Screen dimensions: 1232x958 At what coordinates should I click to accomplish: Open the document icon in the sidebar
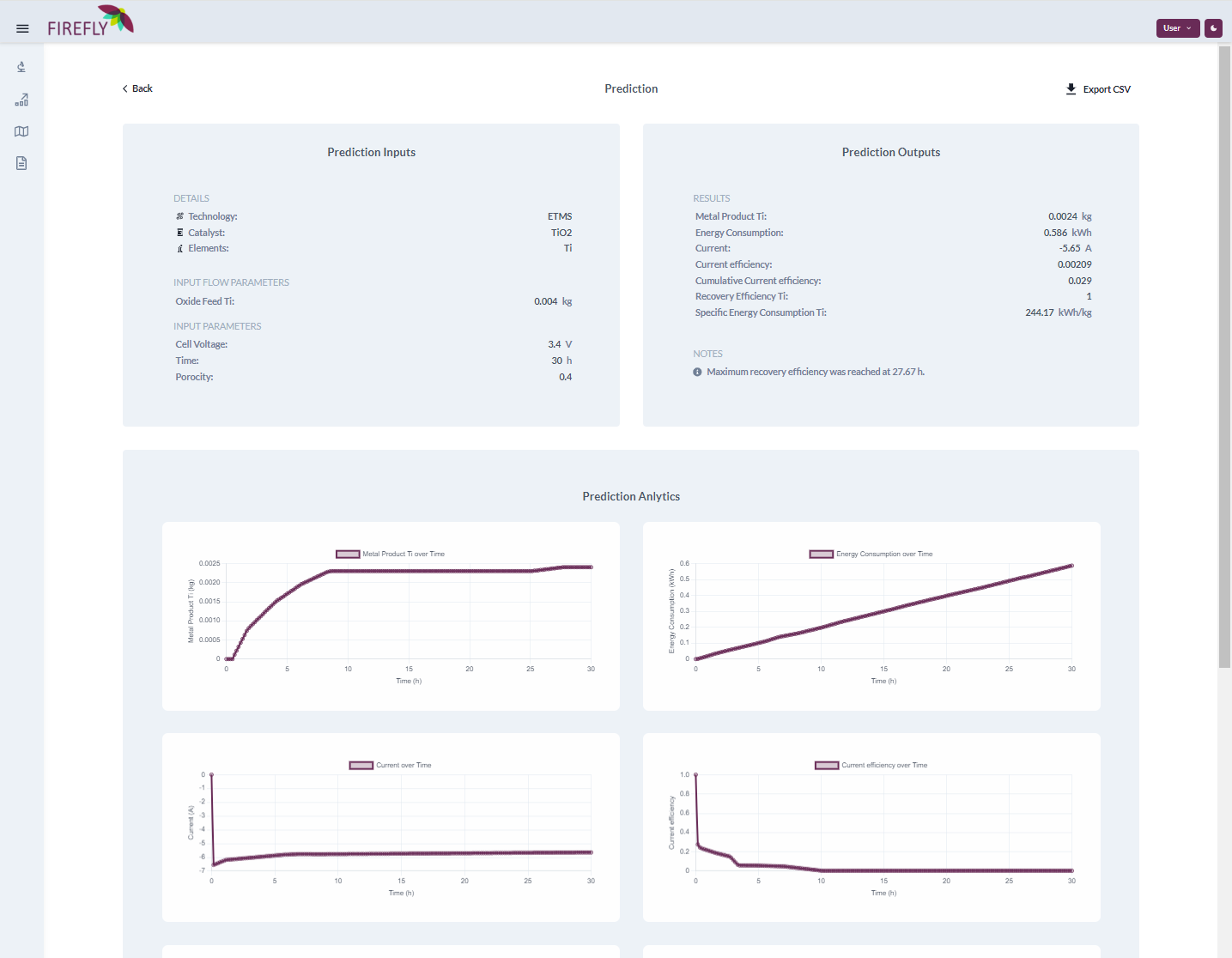point(21,163)
